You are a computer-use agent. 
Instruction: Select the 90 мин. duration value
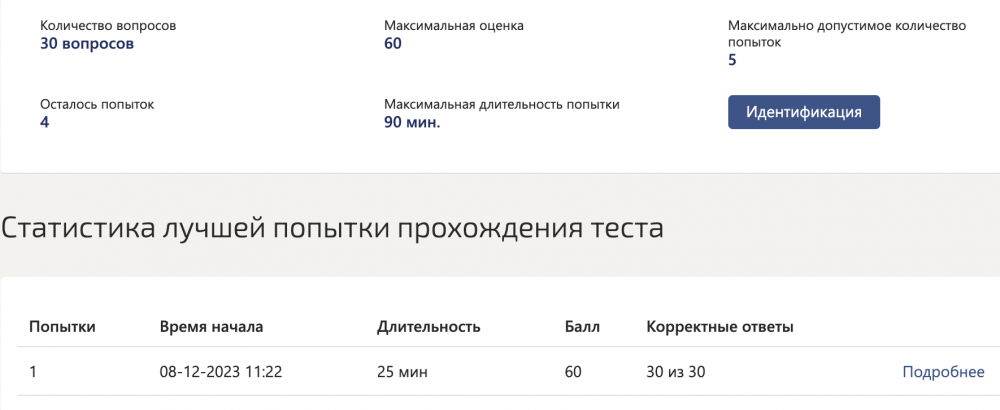click(412, 122)
